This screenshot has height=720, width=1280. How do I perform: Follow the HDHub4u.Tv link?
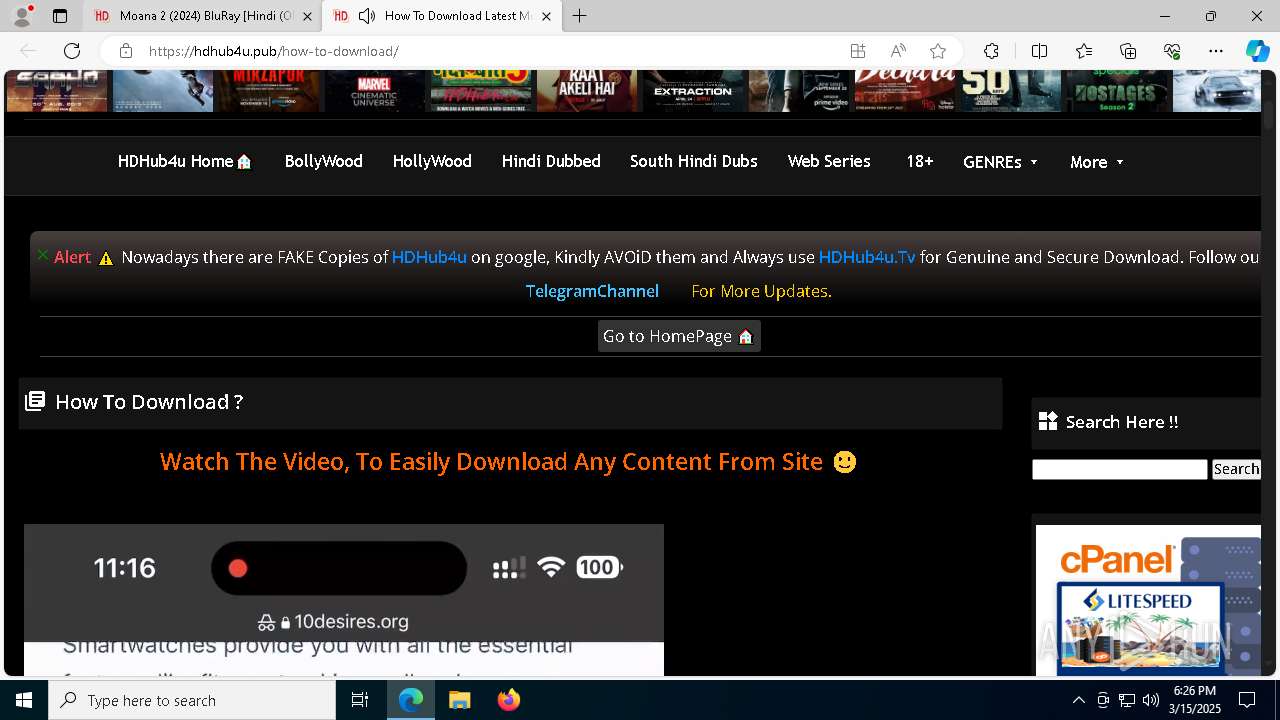(867, 257)
